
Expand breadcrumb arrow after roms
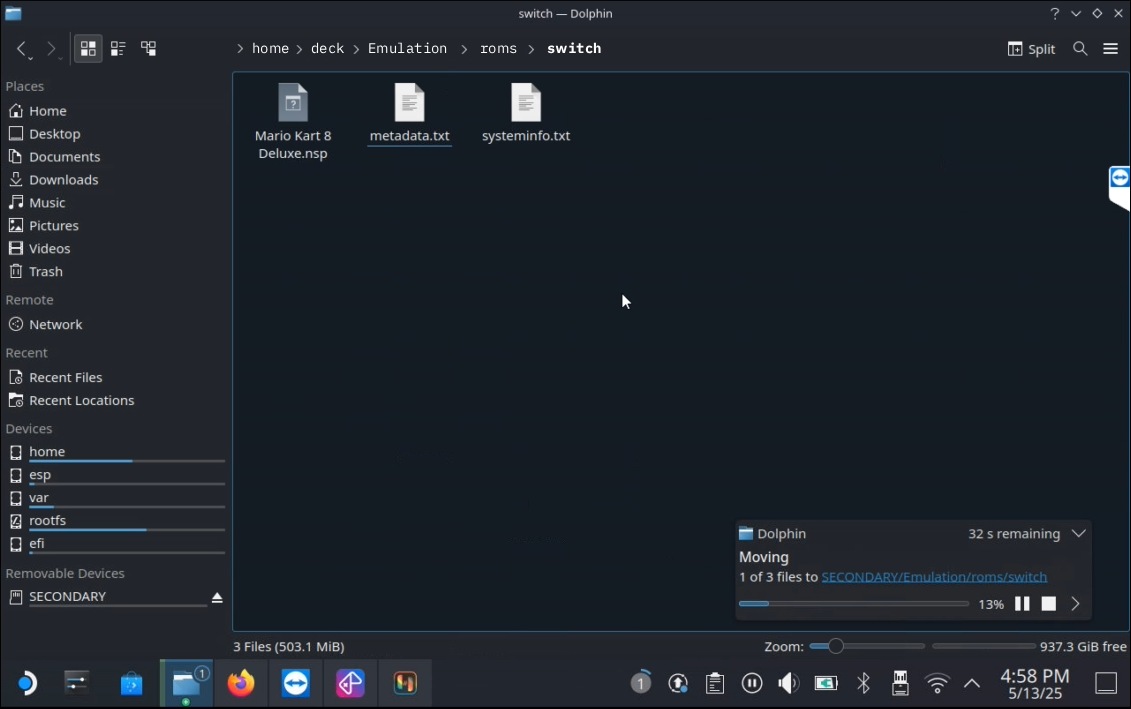tap(532, 48)
